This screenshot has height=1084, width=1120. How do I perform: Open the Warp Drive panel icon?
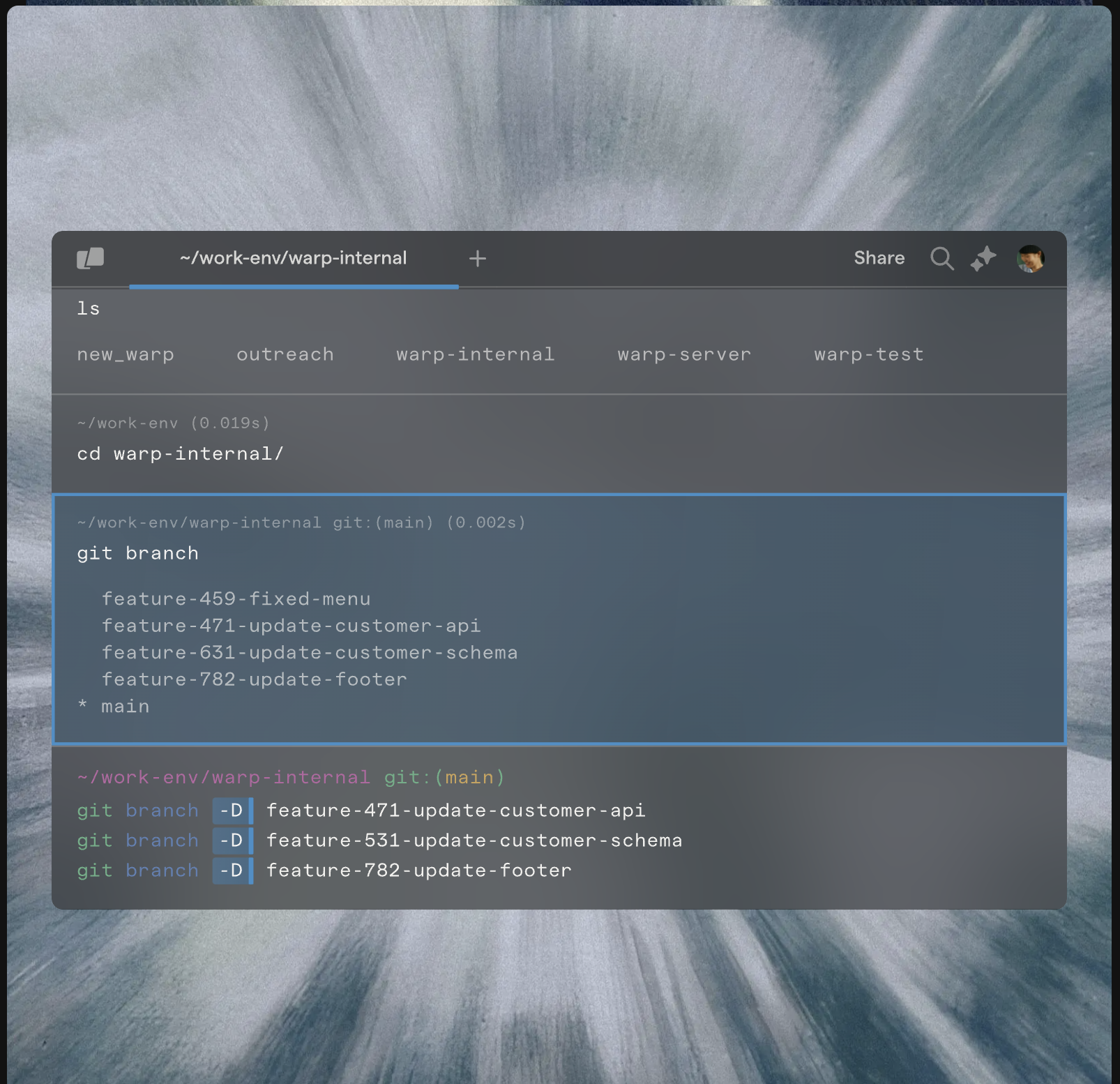point(90,259)
